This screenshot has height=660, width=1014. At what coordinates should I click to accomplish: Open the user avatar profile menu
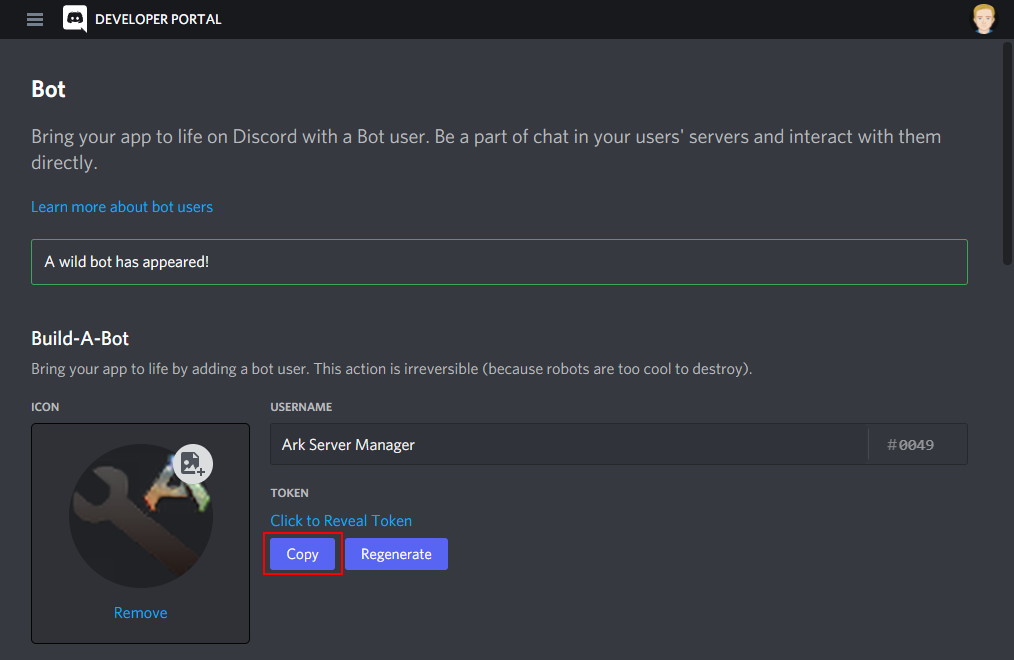pos(984,19)
